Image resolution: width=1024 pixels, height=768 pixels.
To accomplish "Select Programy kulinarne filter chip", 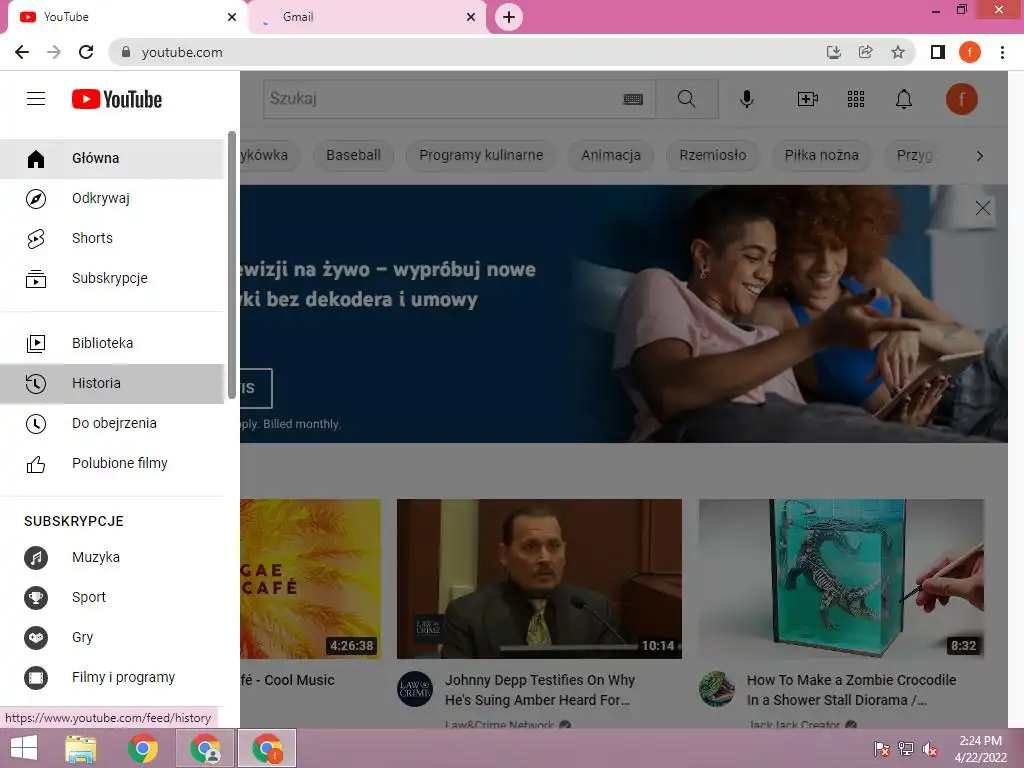I will pos(481,155).
